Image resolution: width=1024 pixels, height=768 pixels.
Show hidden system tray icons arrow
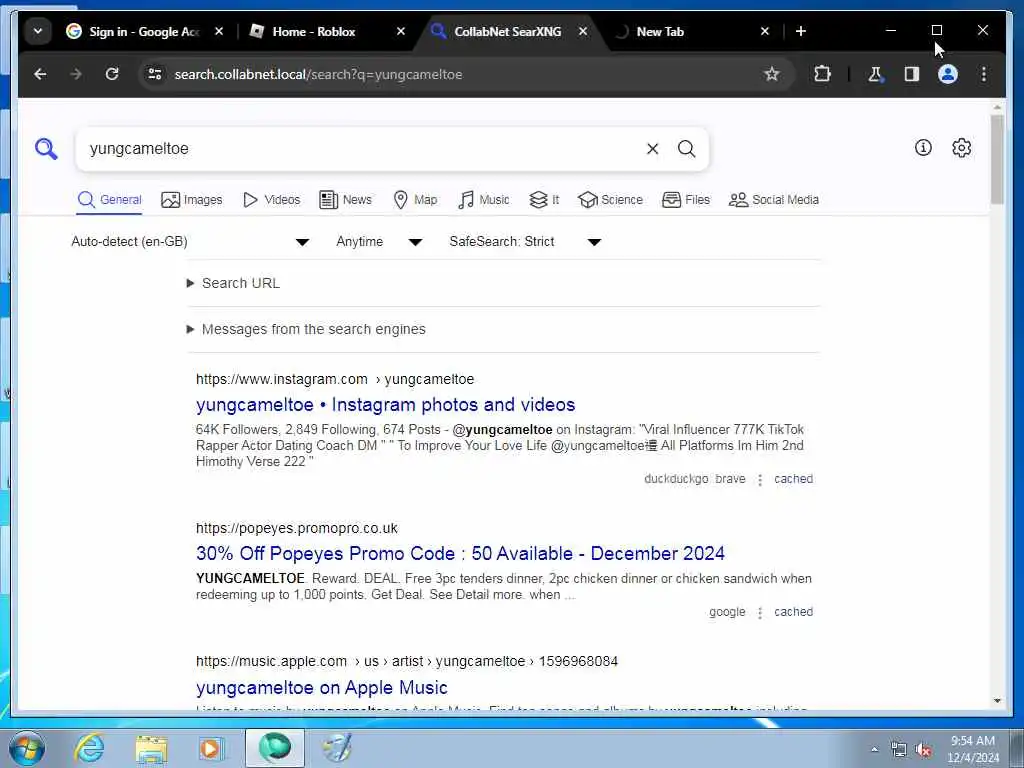click(874, 750)
